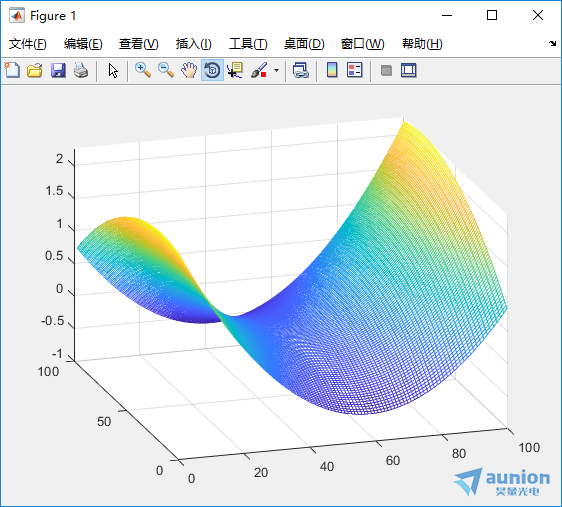This screenshot has width=562, height=507.
Task: Click the dock figure arrow at menu bar end
Action: [552, 43]
